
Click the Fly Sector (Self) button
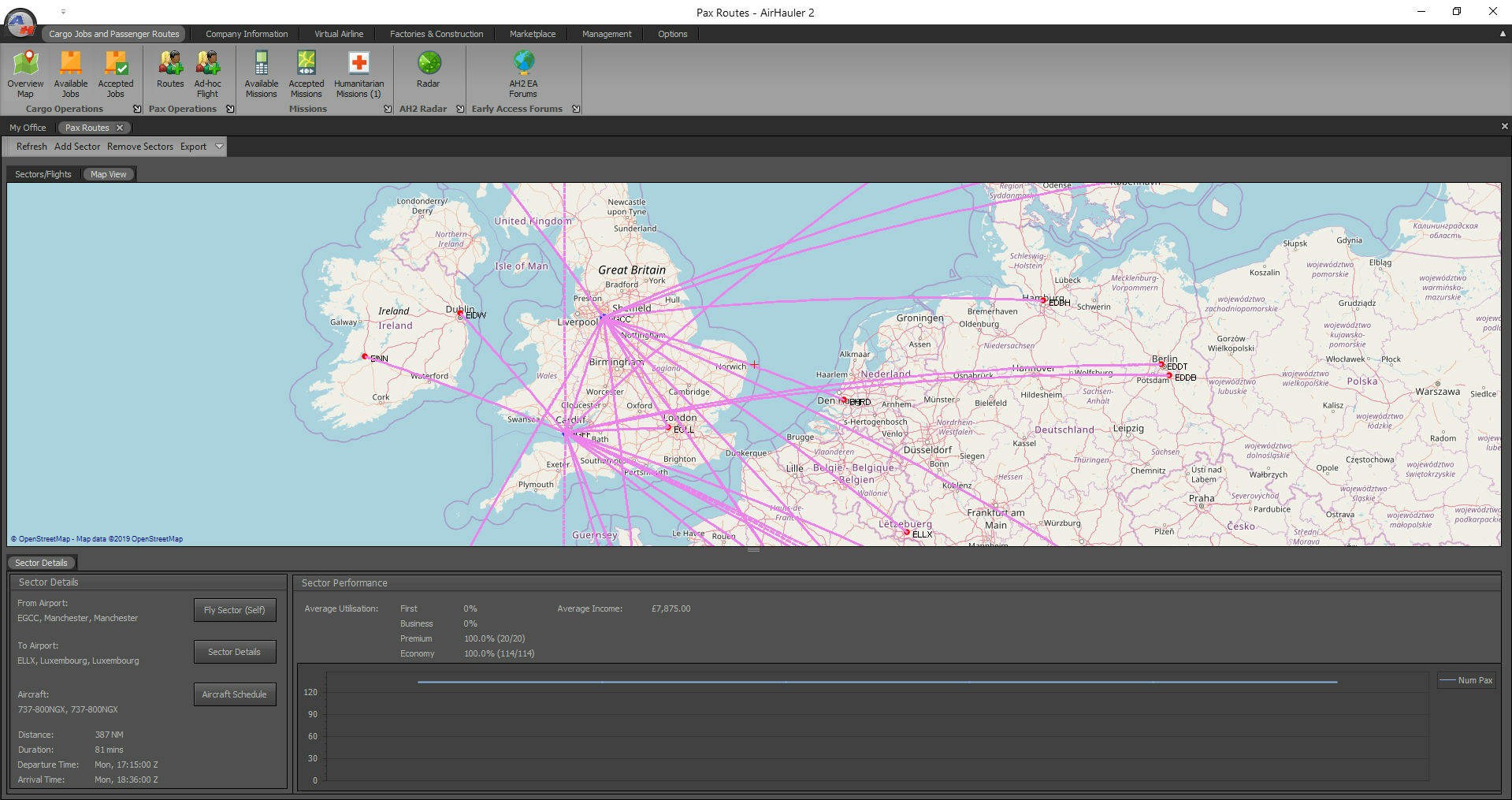click(234, 610)
